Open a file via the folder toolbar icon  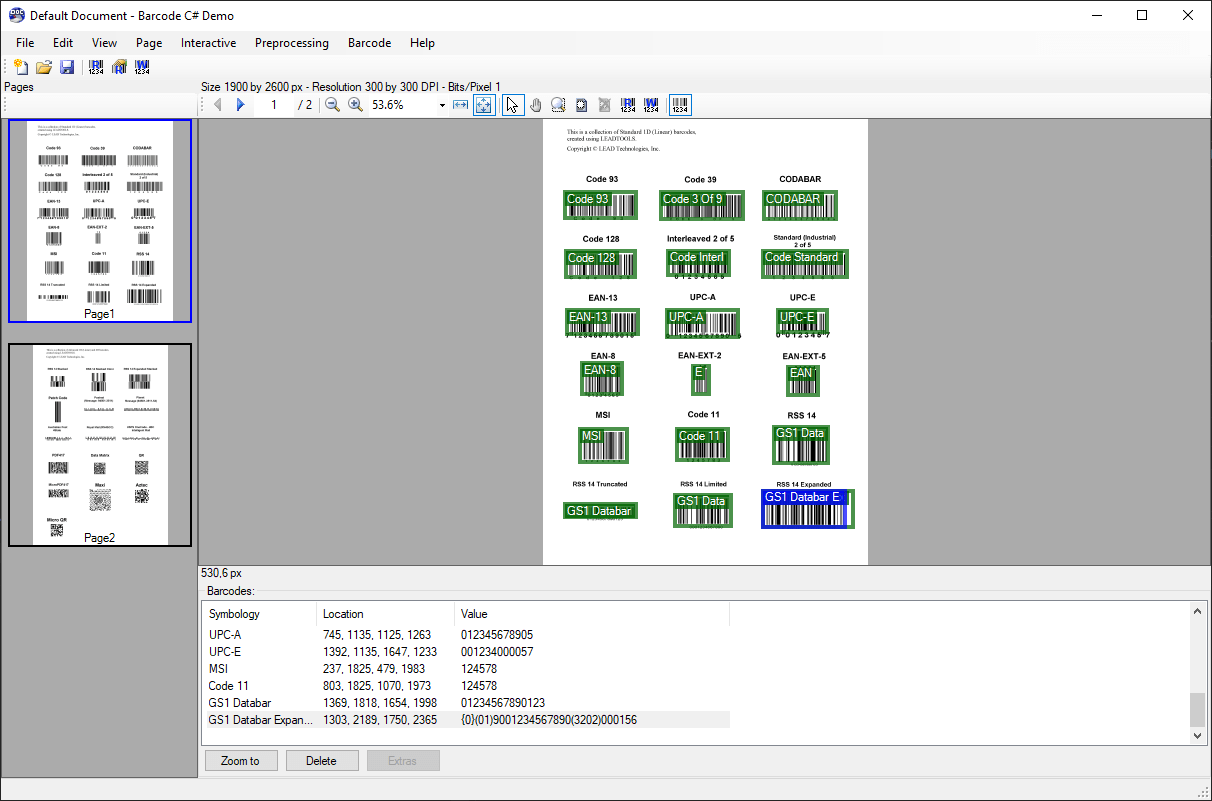pyautogui.click(x=44, y=66)
